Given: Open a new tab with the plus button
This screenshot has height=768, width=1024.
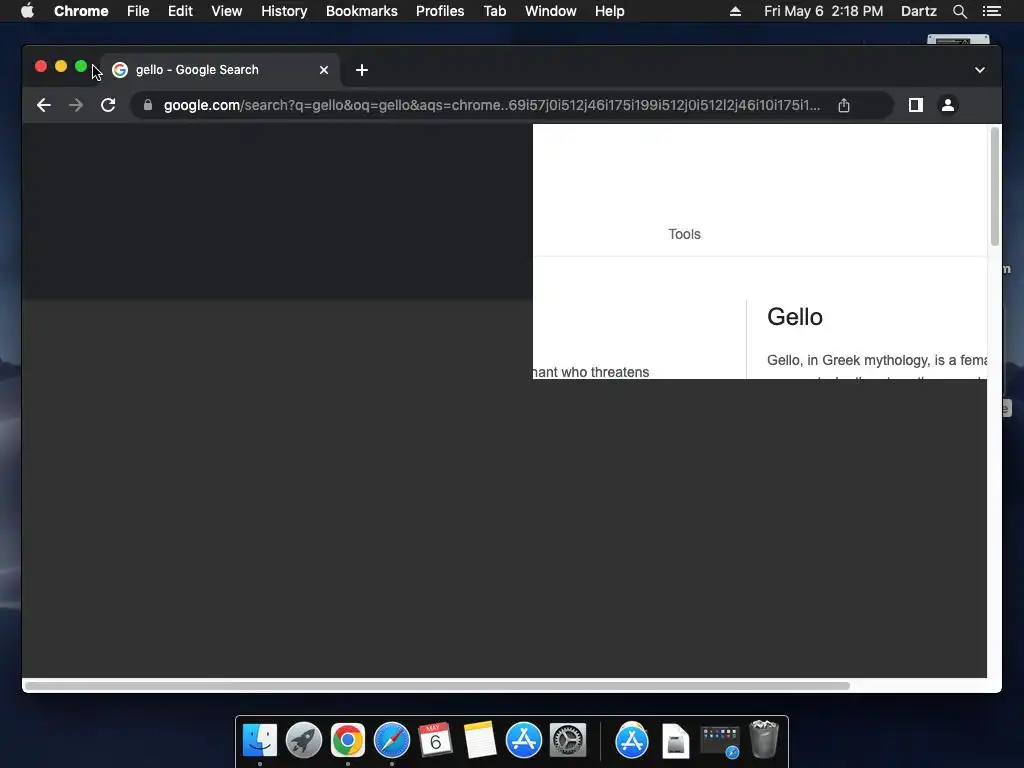Looking at the screenshot, I should (362, 70).
